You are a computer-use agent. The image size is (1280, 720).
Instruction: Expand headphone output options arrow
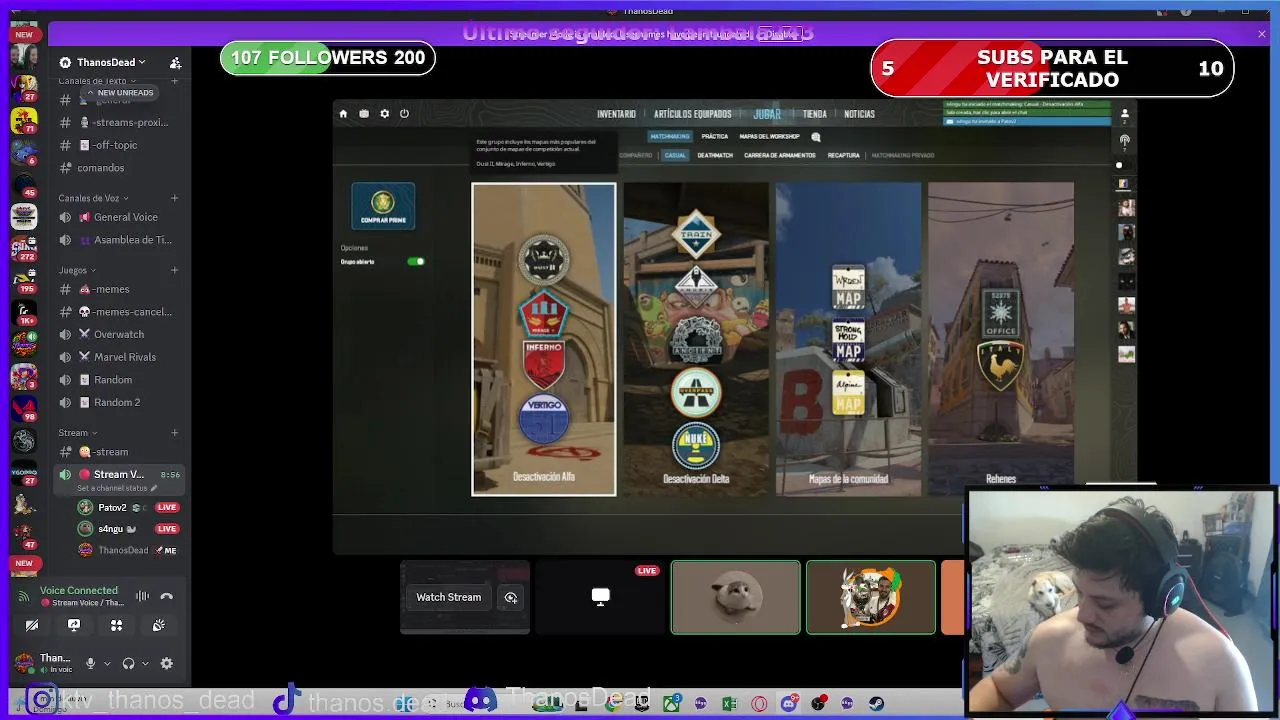145,663
